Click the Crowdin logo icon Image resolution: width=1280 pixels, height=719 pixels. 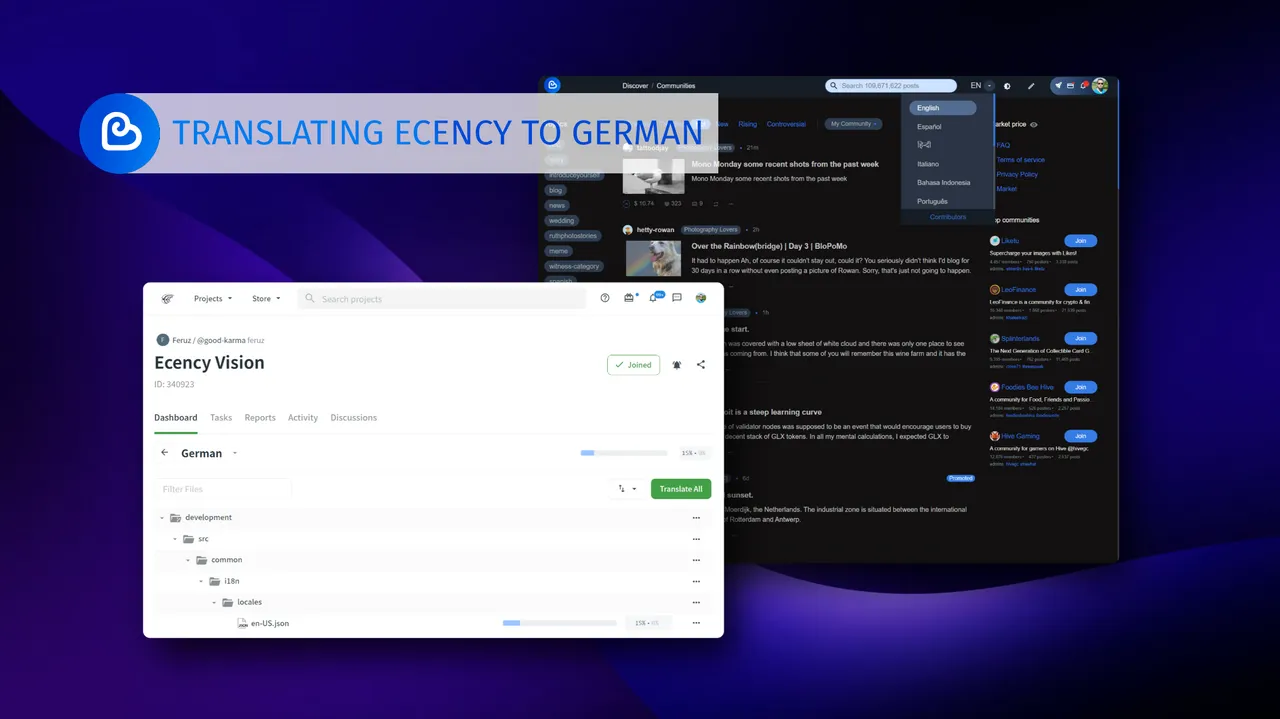(167, 298)
